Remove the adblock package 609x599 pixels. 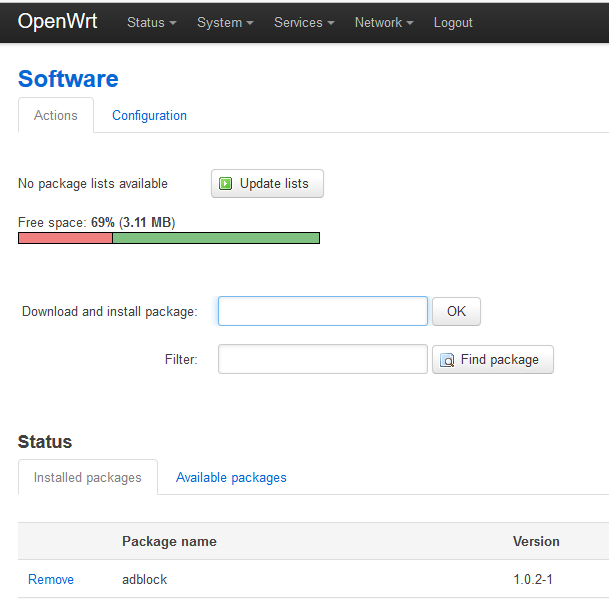(51, 579)
